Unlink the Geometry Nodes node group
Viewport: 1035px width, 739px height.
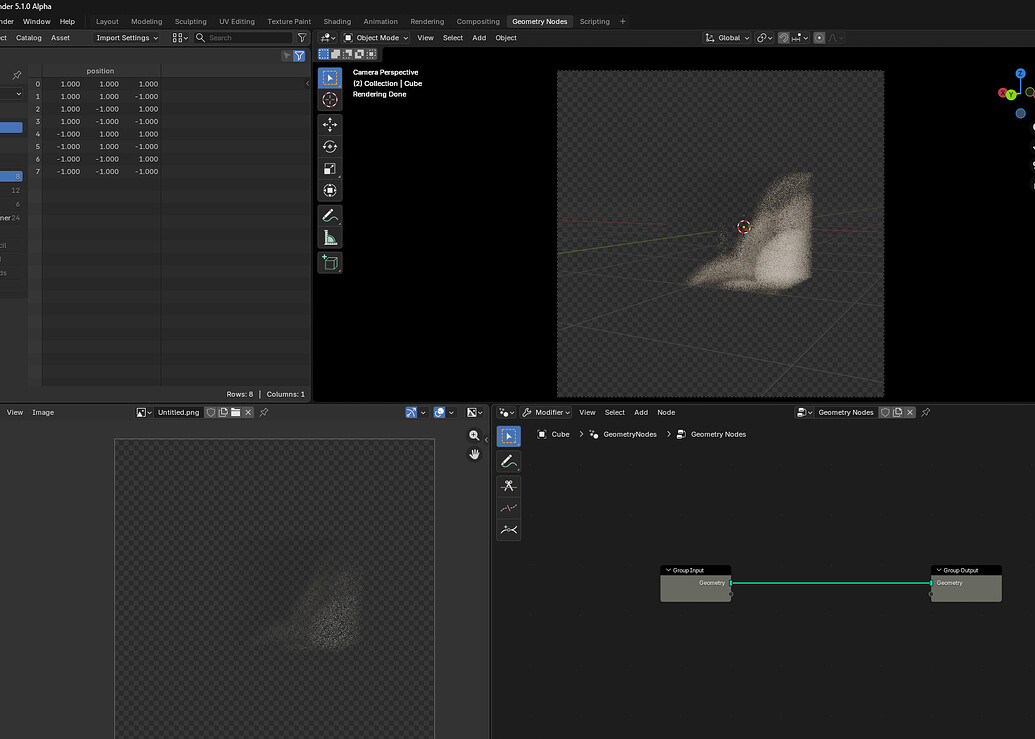(x=910, y=412)
